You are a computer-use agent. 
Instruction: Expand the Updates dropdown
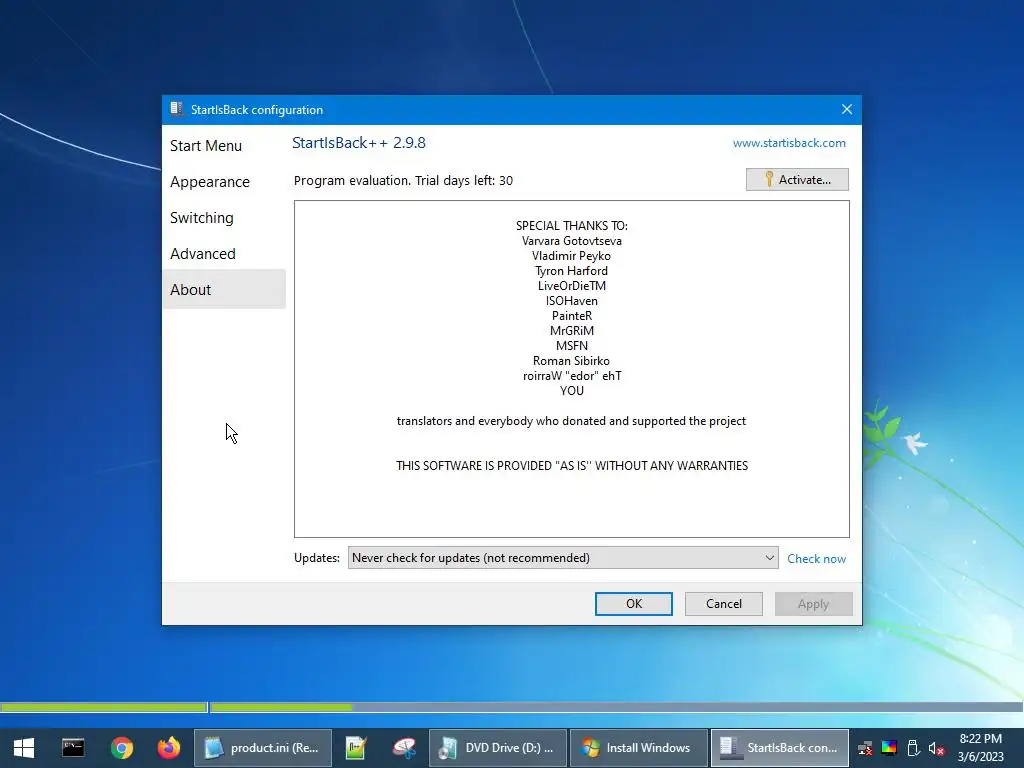(563, 558)
